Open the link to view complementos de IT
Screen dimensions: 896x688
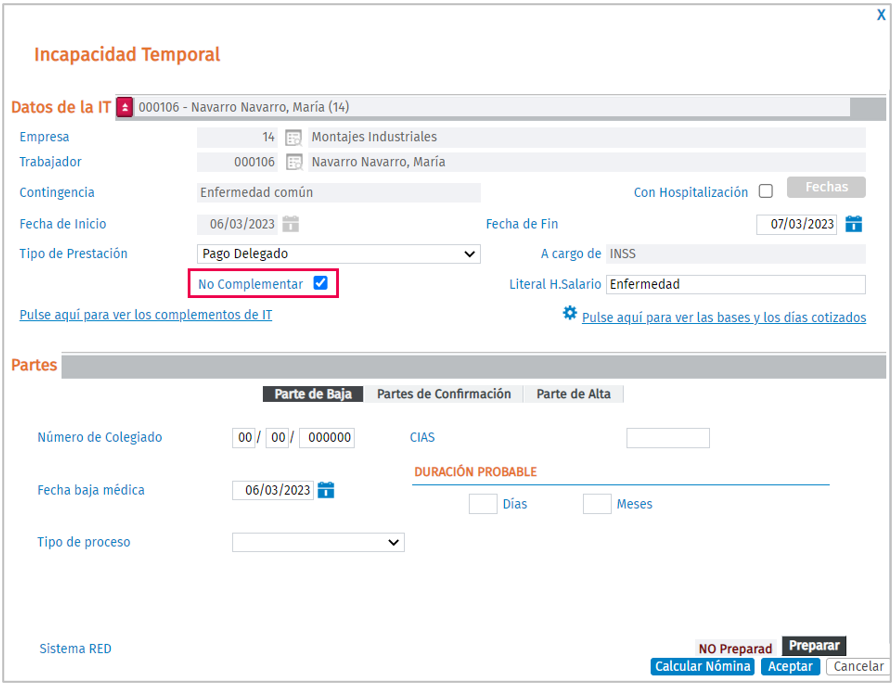[x=145, y=315]
